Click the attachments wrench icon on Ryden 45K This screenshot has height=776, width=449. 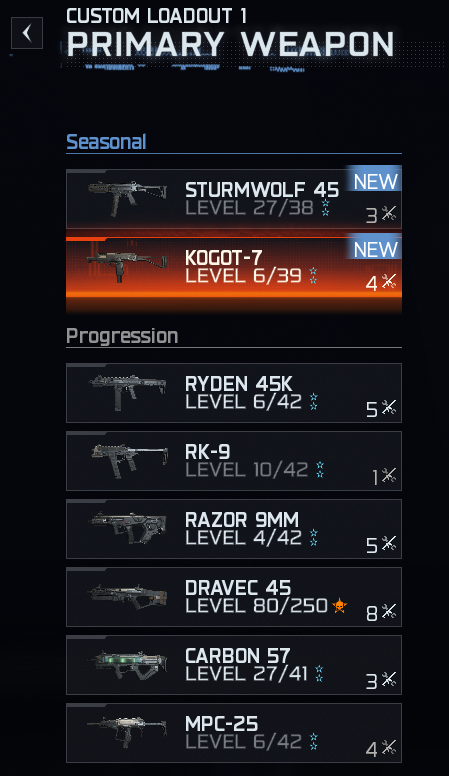pos(389,407)
